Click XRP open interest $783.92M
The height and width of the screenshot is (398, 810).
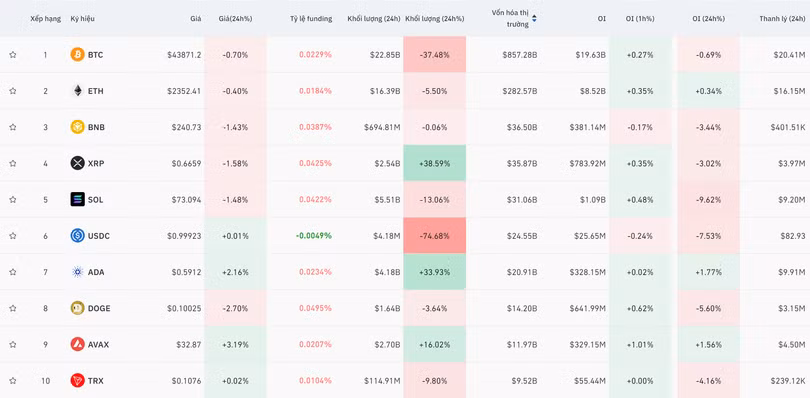588,163
